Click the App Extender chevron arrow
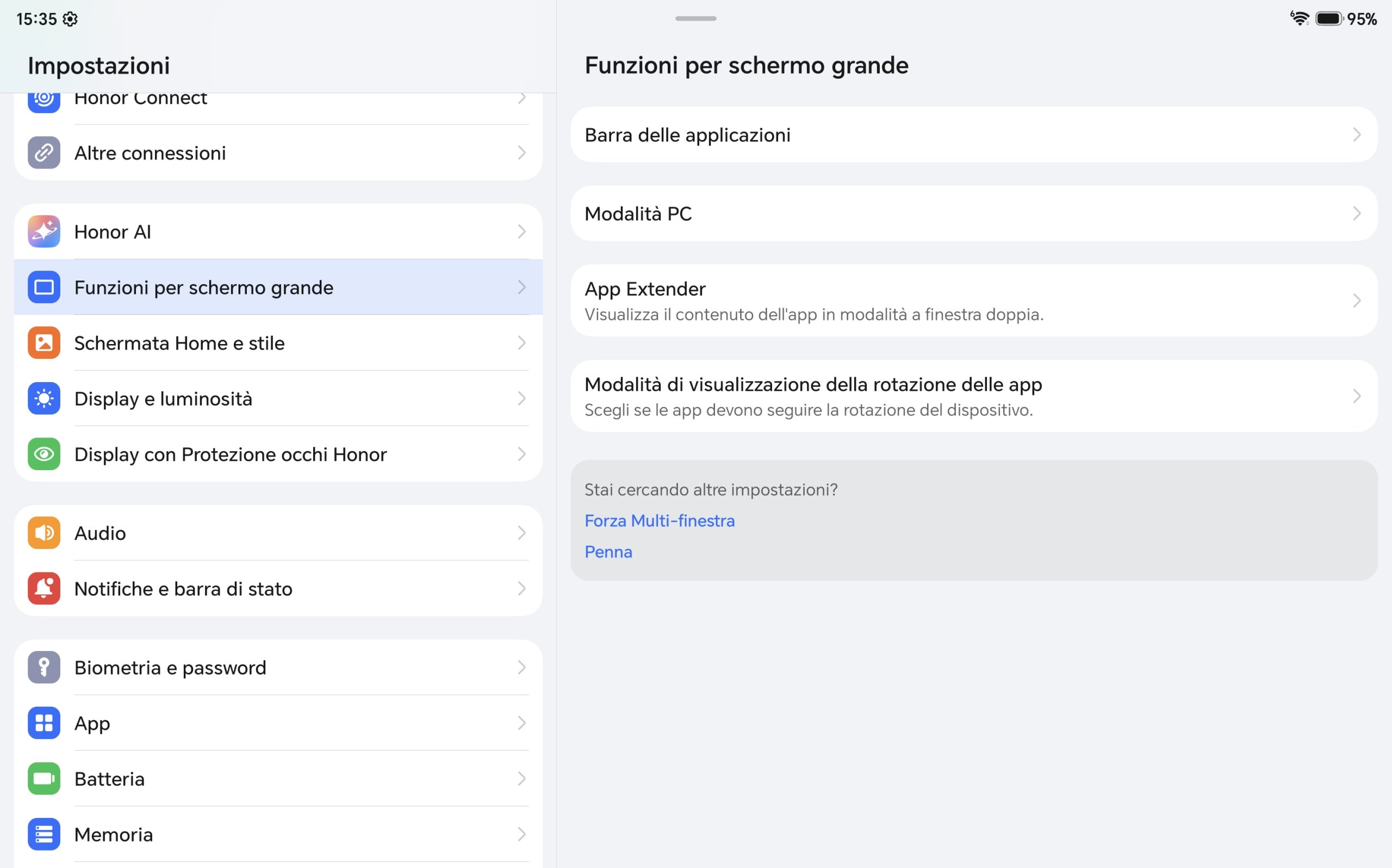This screenshot has height=868, width=1392. coord(1357,301)
